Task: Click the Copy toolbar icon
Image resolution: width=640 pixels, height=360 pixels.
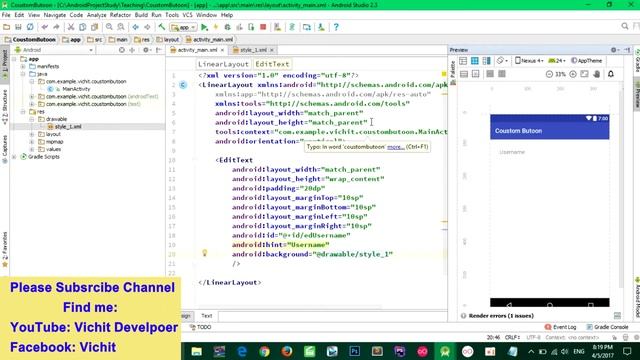Action: (82, 27)
